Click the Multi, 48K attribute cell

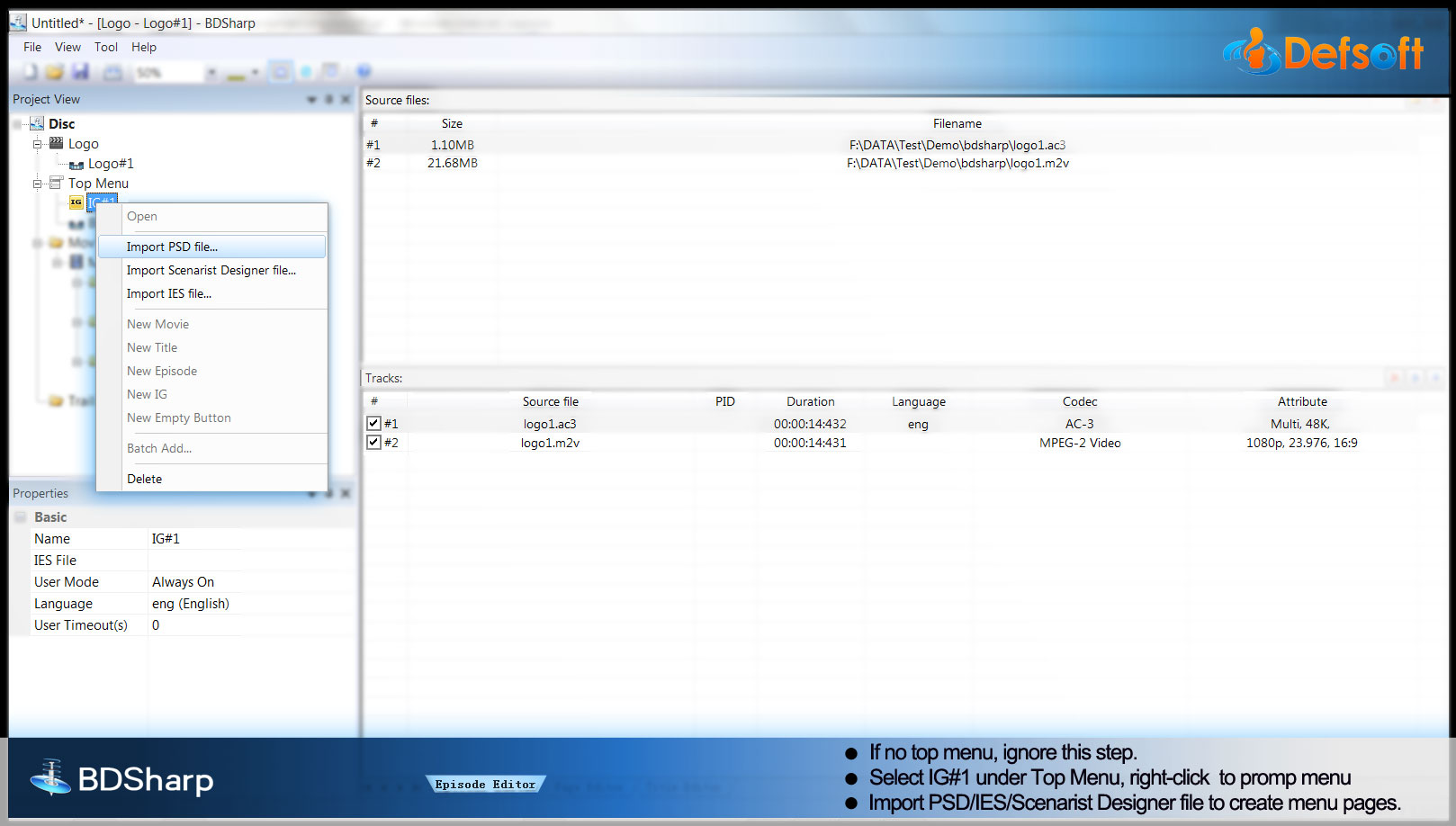1300,424
